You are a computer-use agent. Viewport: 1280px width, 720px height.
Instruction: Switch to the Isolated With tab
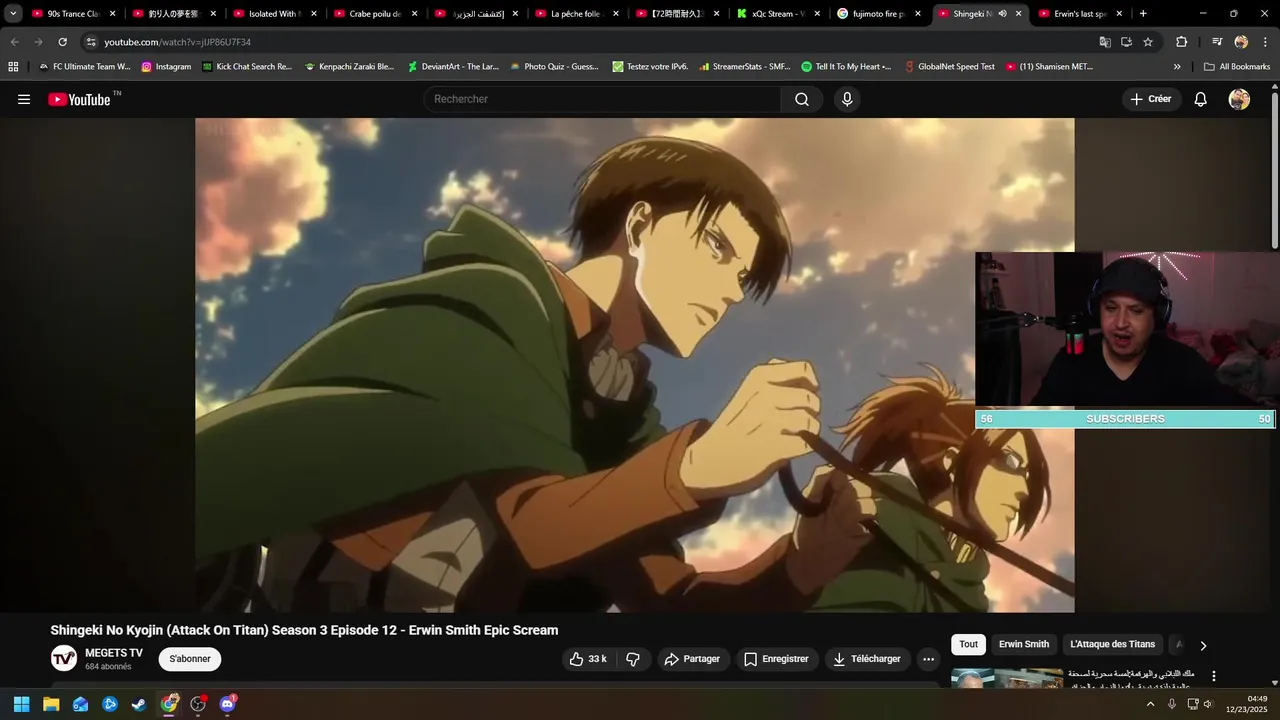pyautogui.click(x=275, y=14)
